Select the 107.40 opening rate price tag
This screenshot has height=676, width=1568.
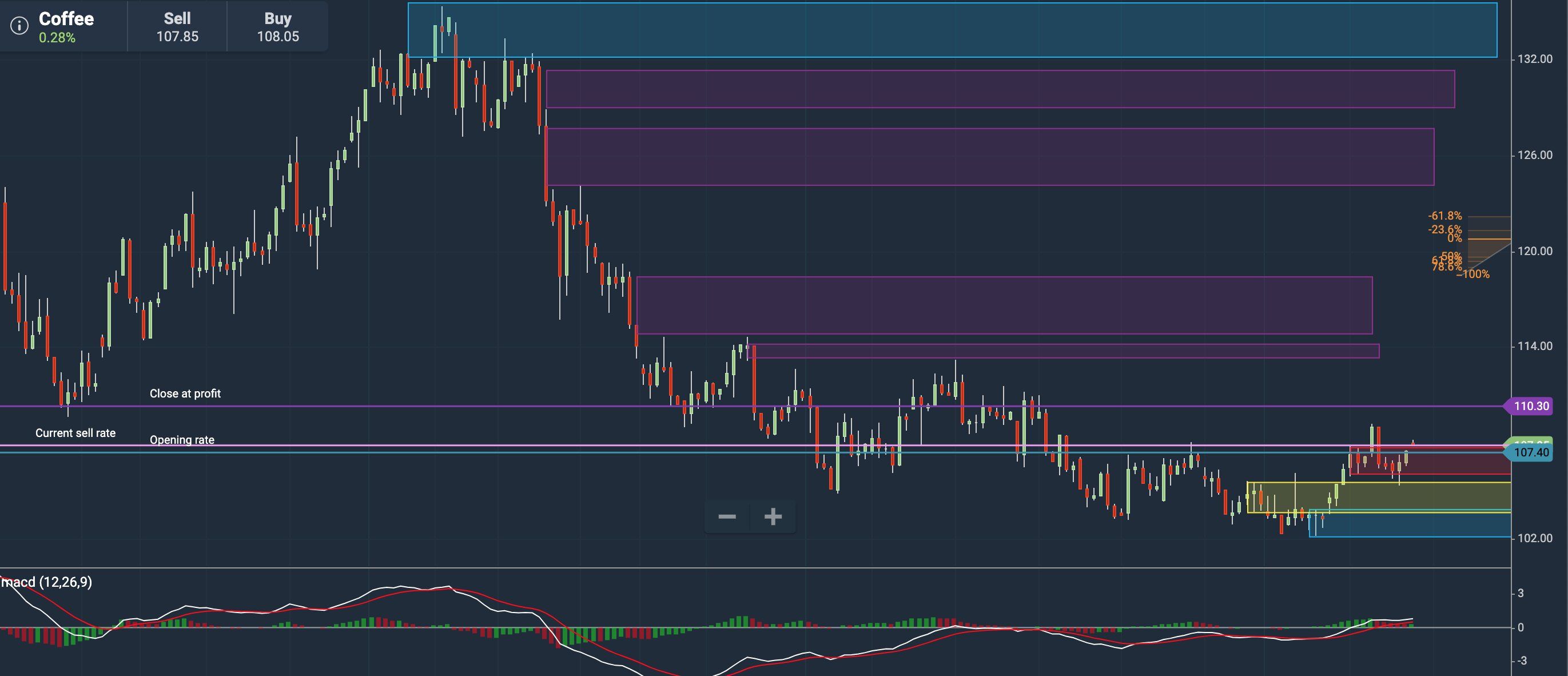1528,452
